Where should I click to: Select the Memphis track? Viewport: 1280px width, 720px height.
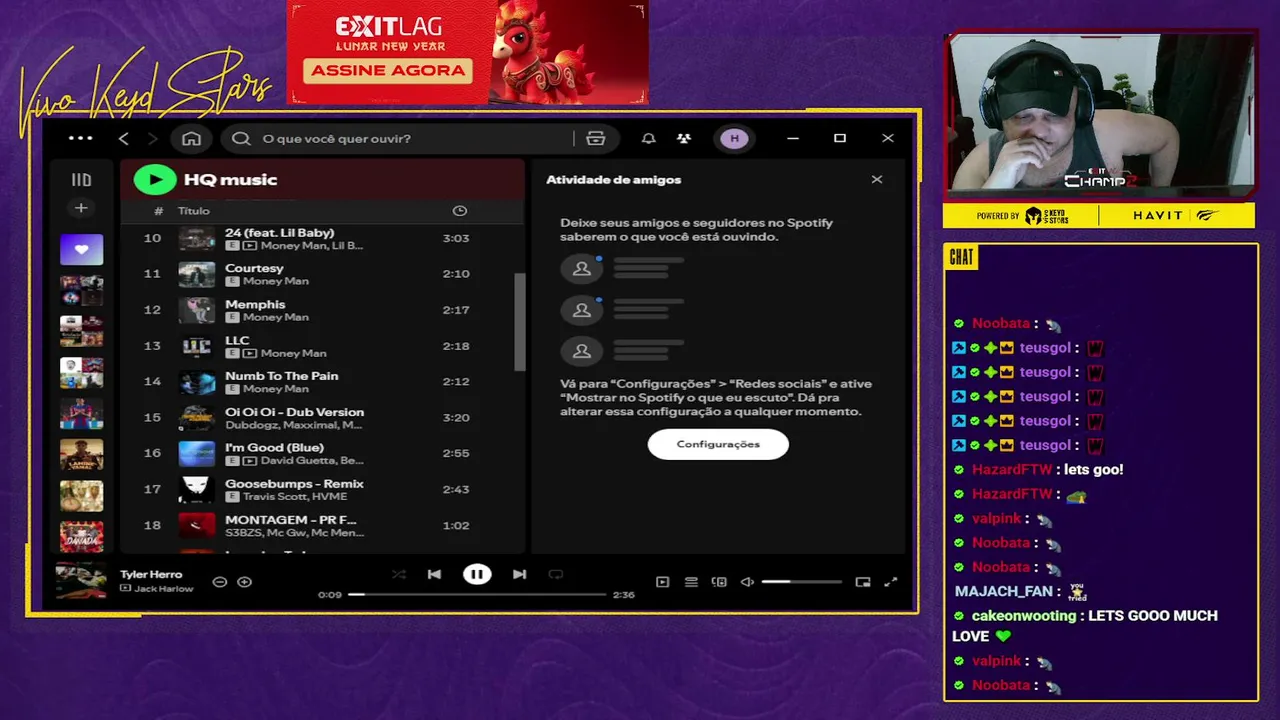pyautogui.click(x=322, y=310)
